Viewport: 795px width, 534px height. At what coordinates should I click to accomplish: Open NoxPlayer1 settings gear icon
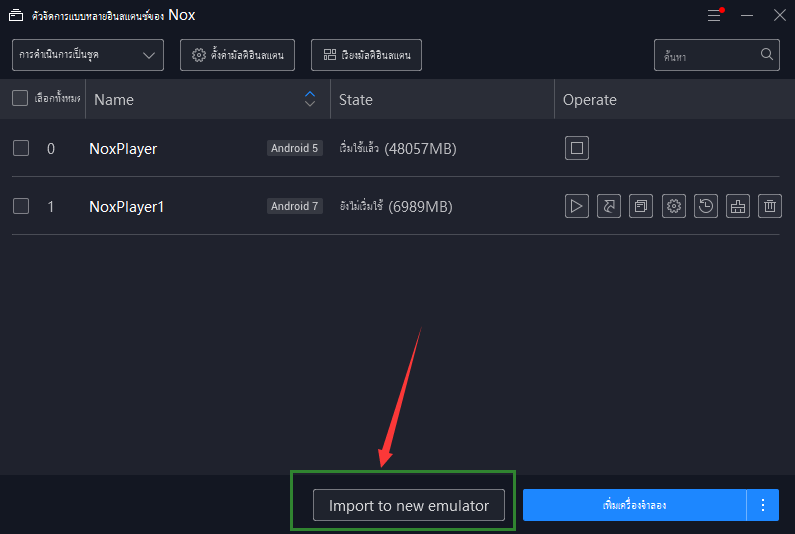673,206
